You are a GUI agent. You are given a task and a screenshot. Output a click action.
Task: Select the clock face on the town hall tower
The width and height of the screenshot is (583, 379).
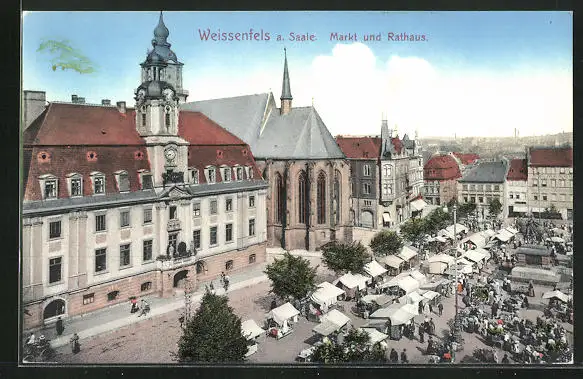click(170, 154)
